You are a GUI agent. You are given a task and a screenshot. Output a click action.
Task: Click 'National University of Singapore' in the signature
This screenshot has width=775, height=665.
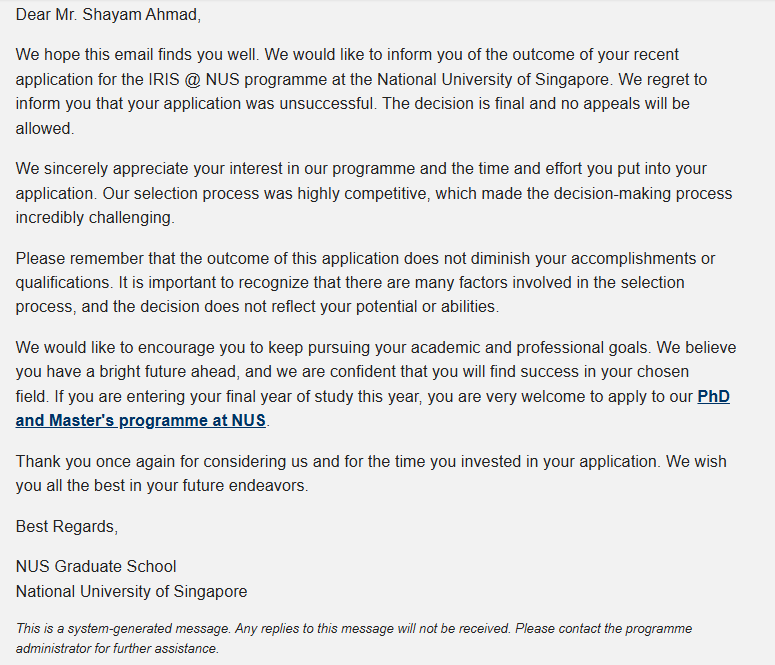(131, 591)
